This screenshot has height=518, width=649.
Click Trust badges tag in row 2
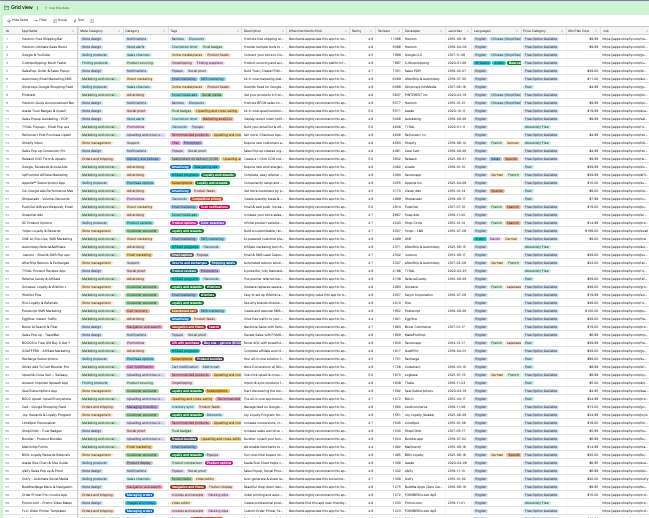pyautogui.click(x=212, y=47)
